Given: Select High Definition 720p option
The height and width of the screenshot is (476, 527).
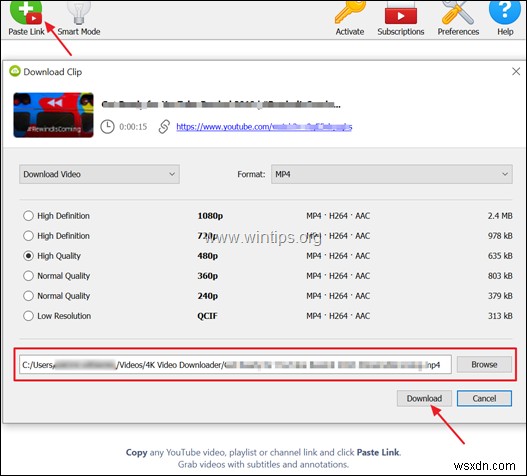Looking at the screenshot, I should tap(28, 236).
